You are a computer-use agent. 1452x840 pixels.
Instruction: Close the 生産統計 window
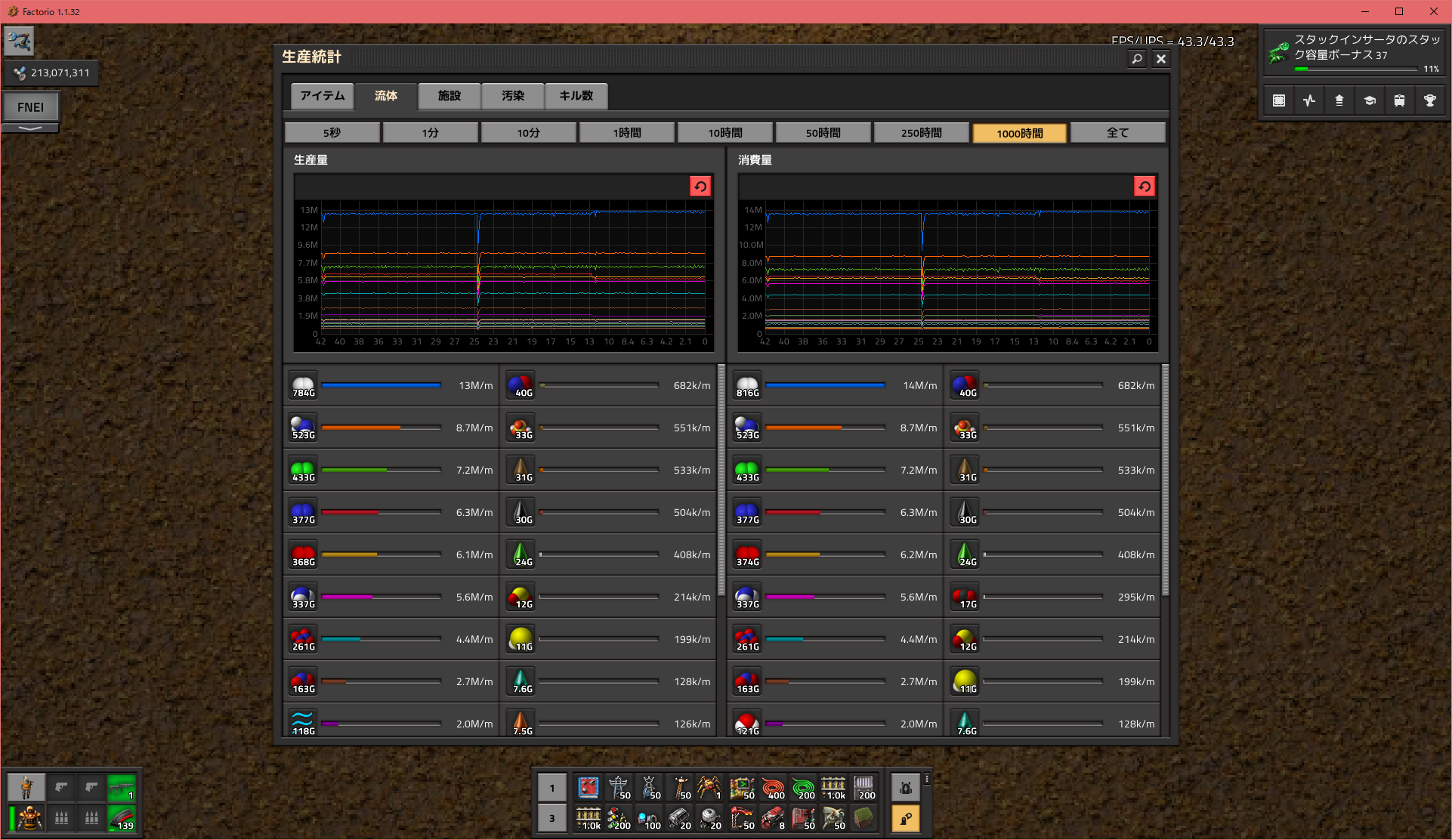[1161, 58]
